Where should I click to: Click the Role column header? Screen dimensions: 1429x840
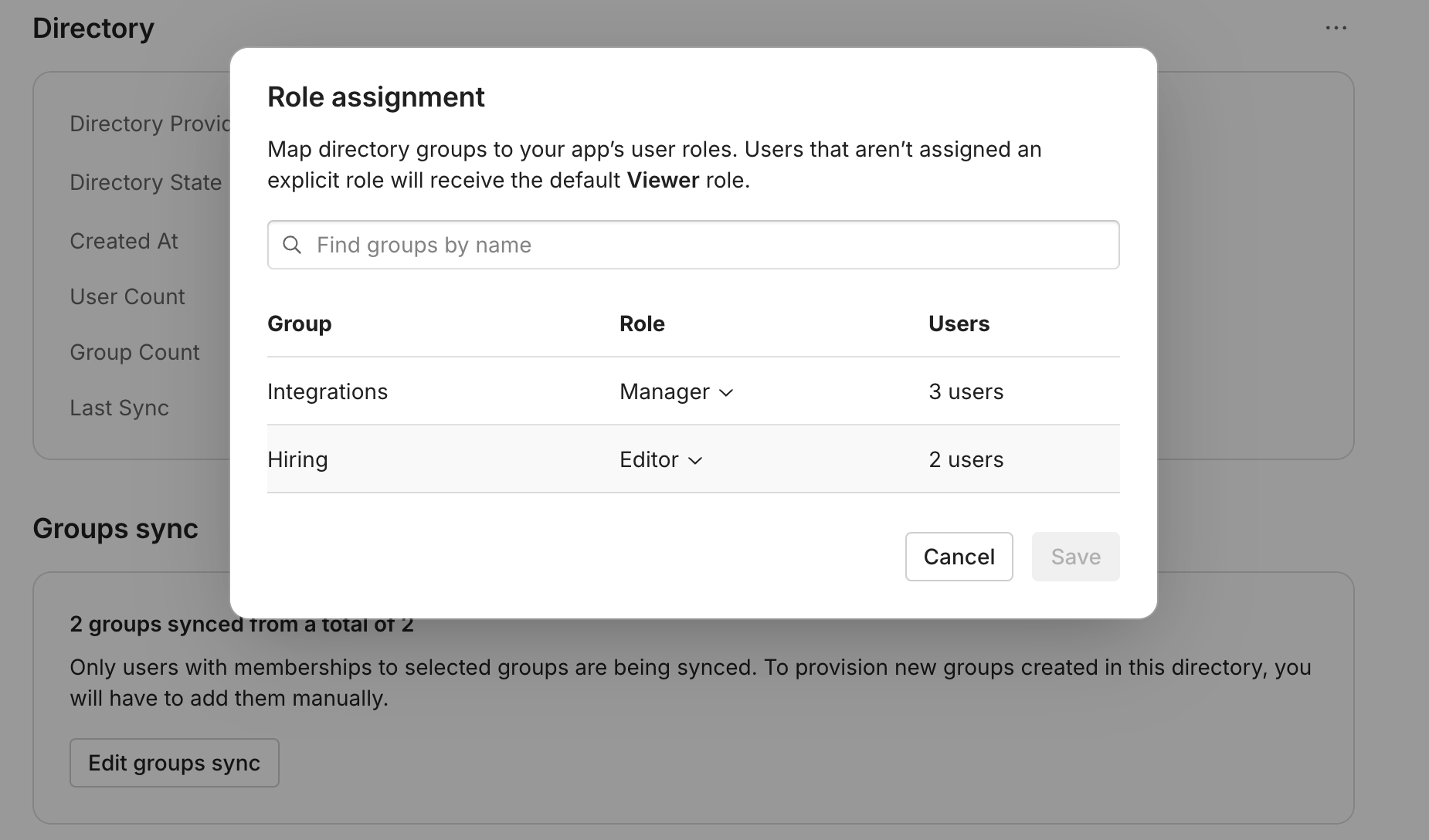click(642, 323)
